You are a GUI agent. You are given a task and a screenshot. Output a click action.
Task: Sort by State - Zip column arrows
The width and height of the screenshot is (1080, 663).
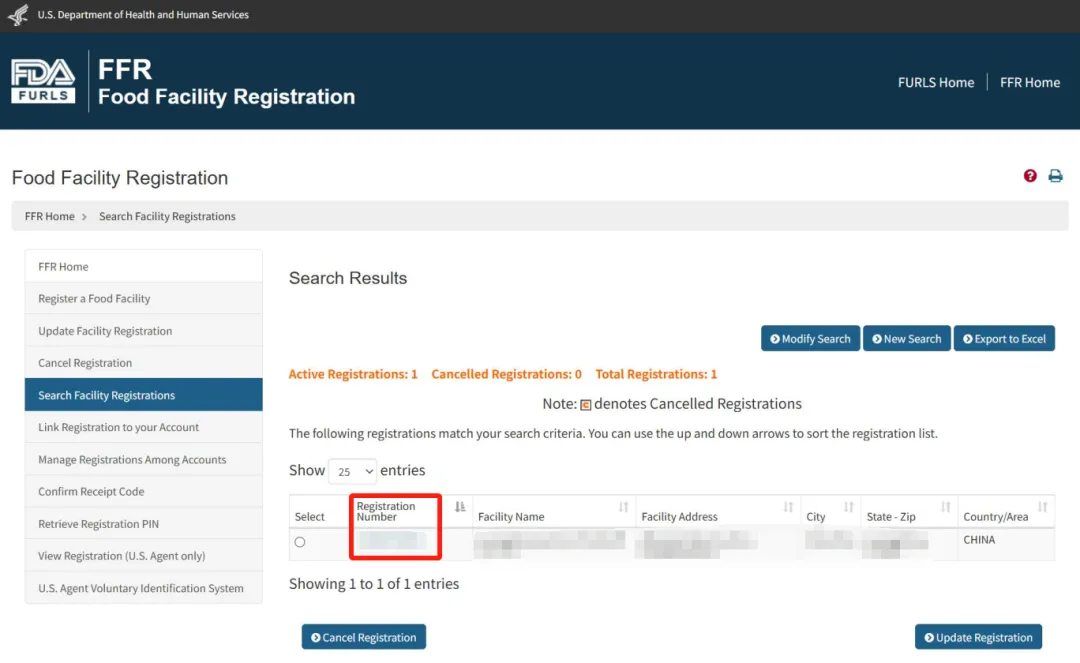[945, 507]
